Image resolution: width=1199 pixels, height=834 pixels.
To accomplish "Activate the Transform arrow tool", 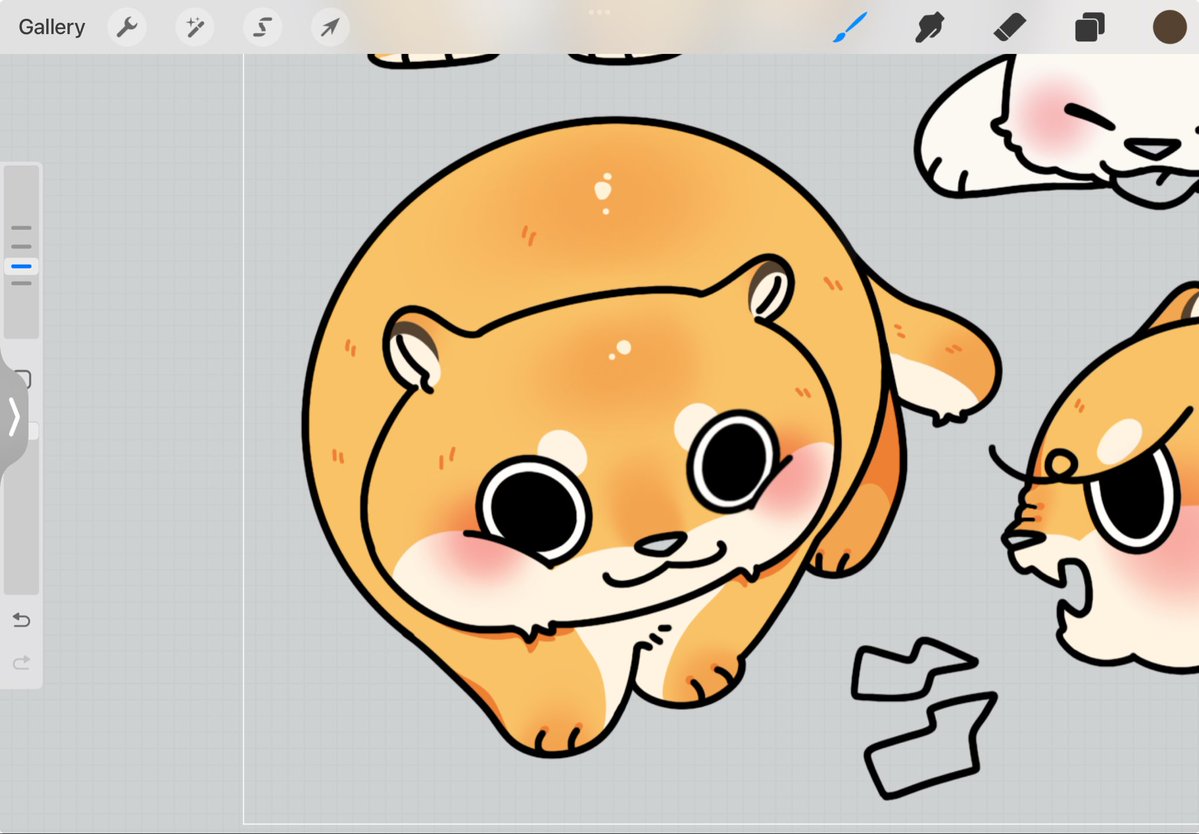I will (x=330, y=28).
